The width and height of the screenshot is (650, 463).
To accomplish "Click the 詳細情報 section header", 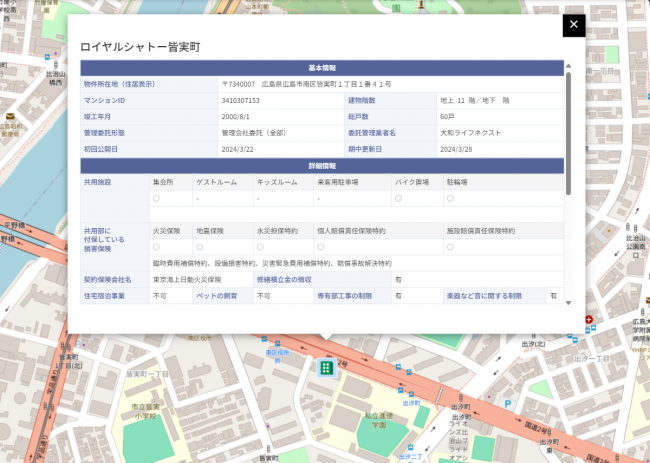I will coord(322,165).
